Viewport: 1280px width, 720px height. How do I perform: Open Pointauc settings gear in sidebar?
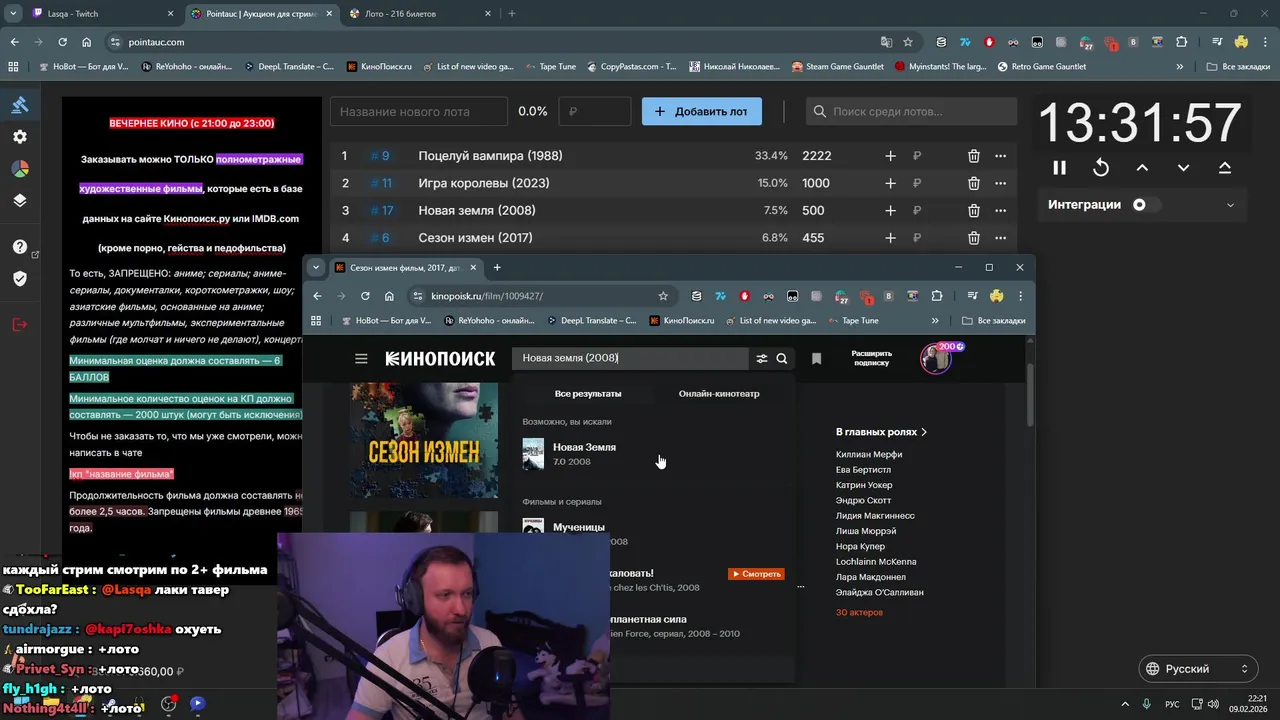point(20,137)
